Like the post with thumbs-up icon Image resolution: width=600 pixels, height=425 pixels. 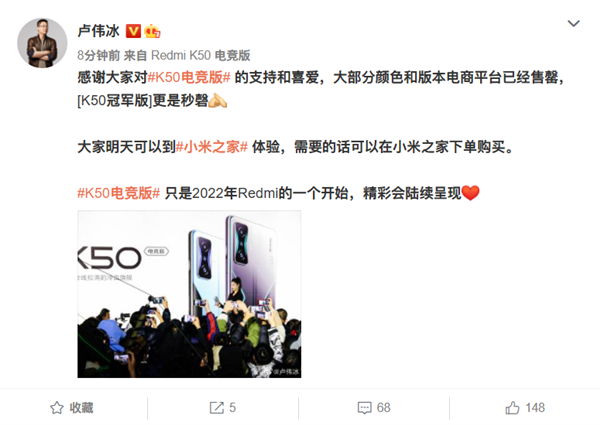512,408
